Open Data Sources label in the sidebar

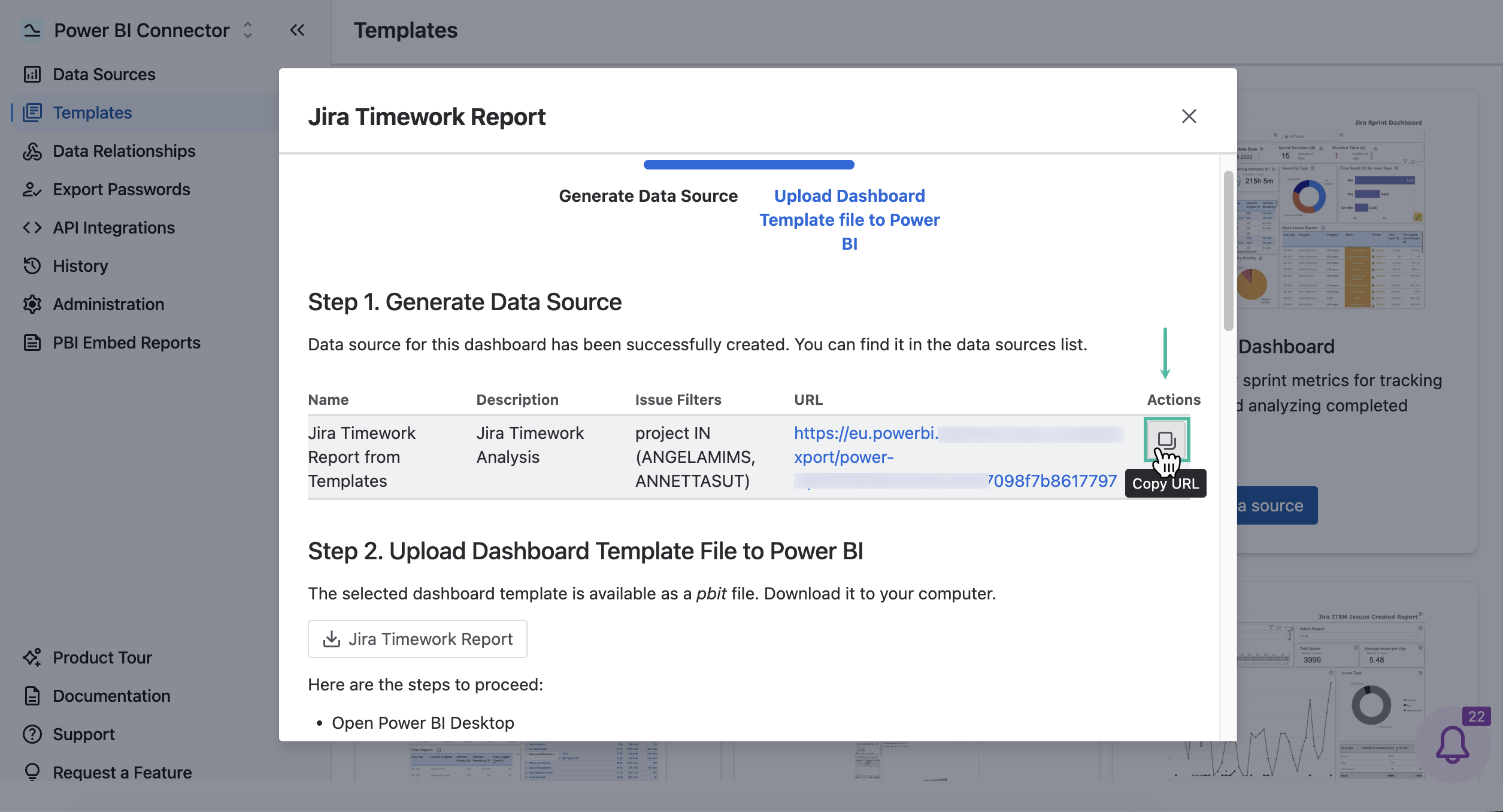(104, 74)
